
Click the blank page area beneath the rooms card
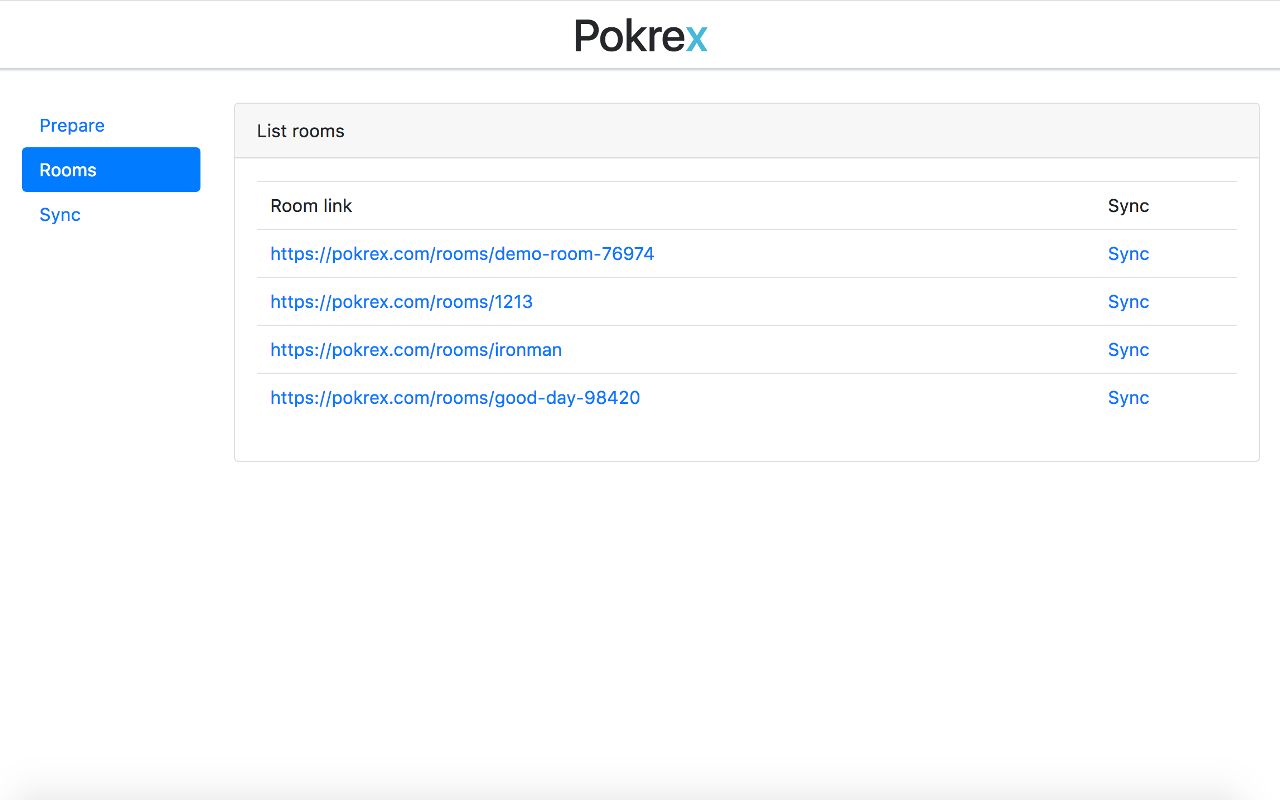point(747,620)
